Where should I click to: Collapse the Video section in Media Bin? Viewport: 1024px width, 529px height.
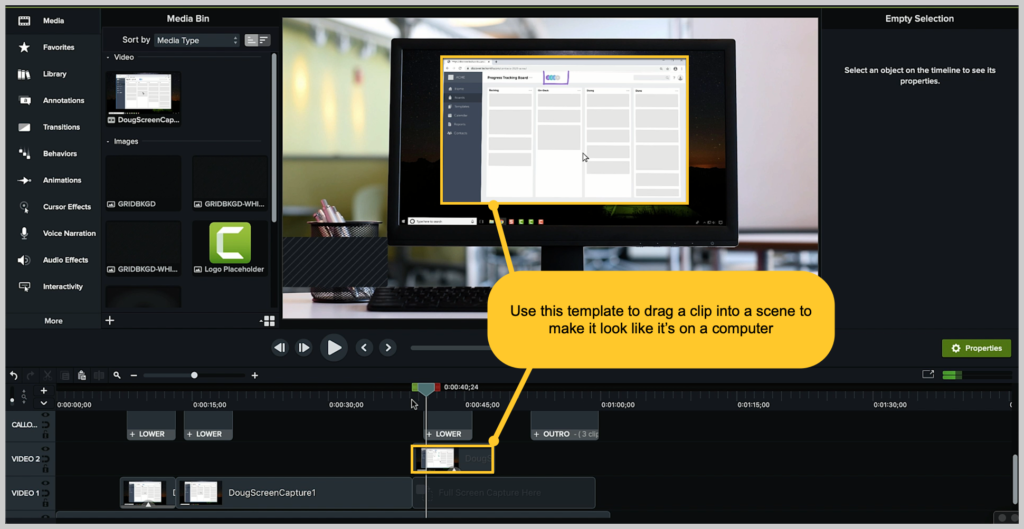(x=108, y=57)
